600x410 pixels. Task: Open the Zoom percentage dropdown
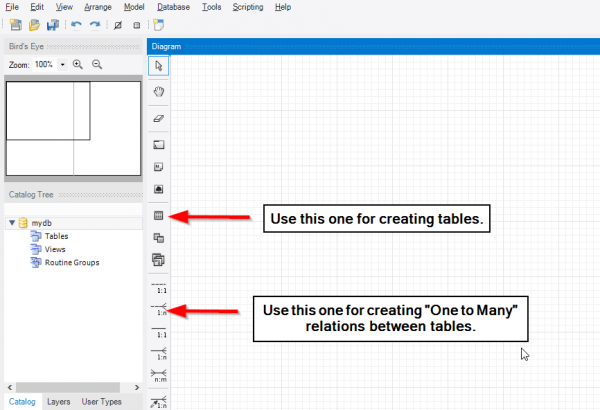(62, 64)
